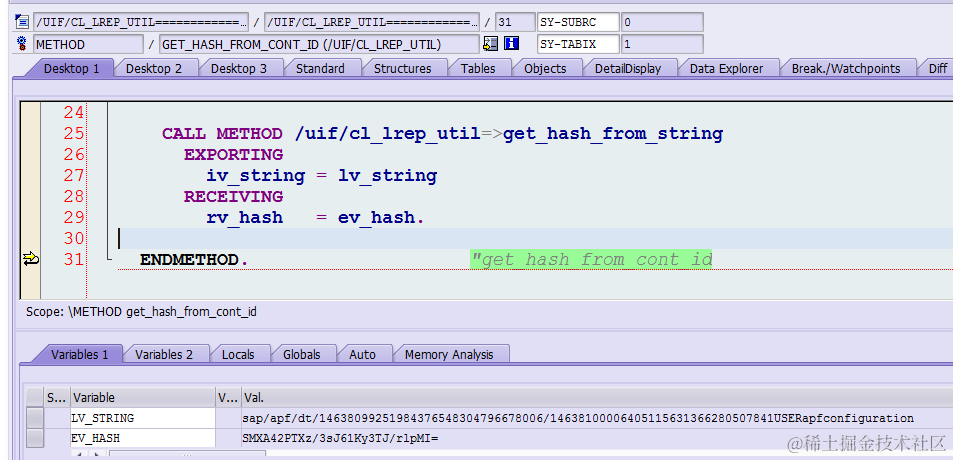
Task: Open the Desktop 3 tab
Action: coord(239,69)
